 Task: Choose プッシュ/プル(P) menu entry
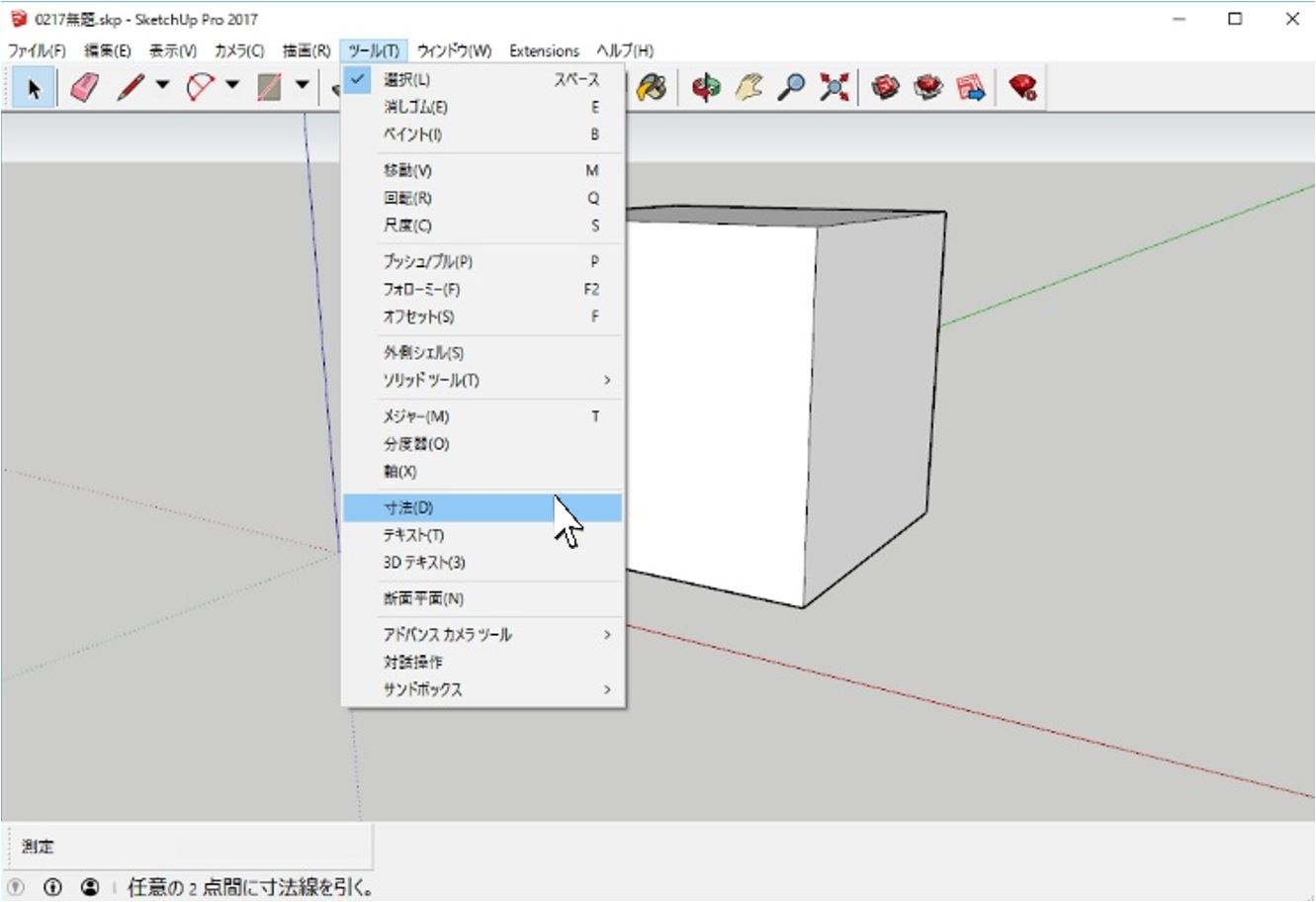point(483,262)
